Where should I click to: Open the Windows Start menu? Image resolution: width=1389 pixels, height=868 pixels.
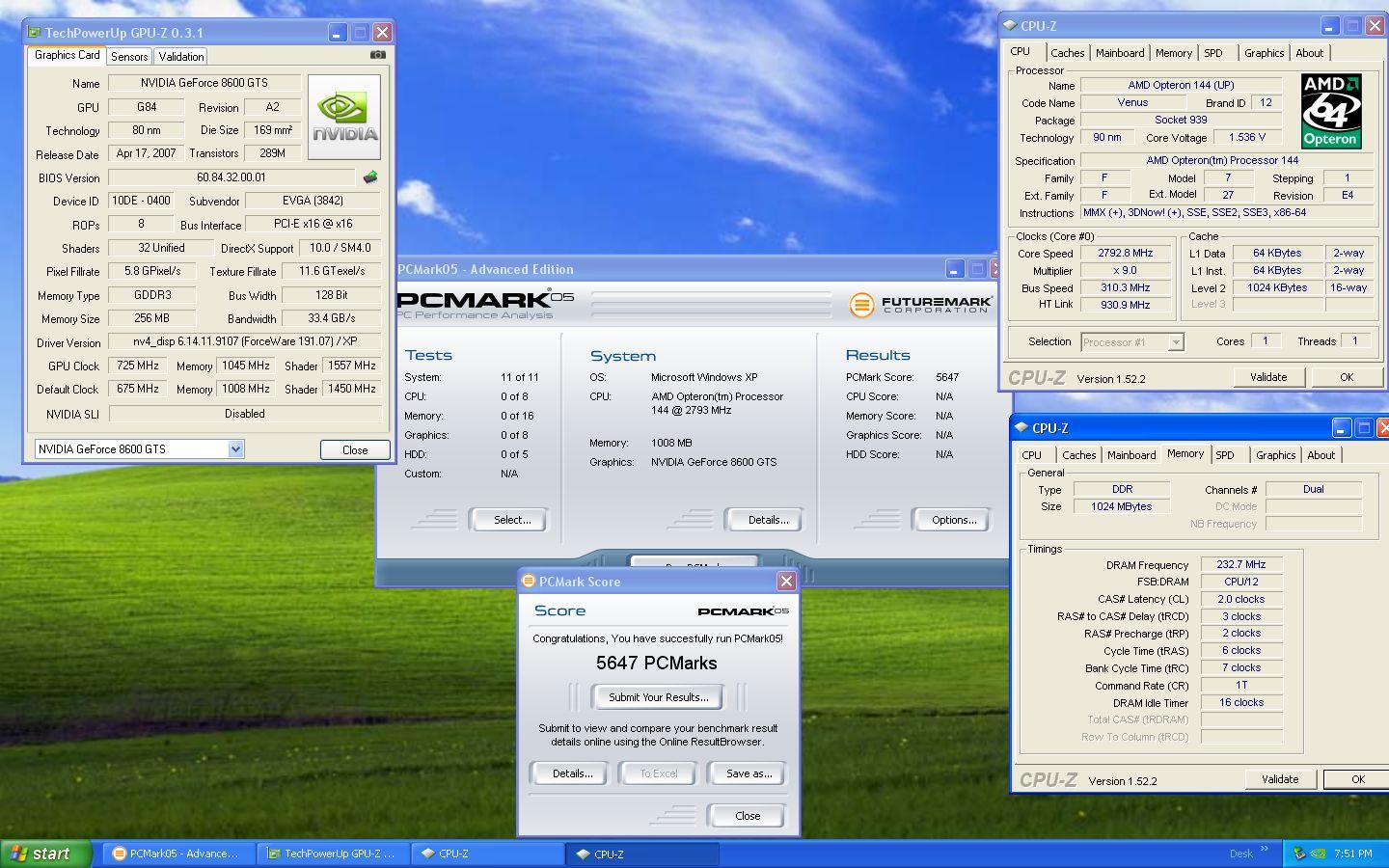(45, 854)
